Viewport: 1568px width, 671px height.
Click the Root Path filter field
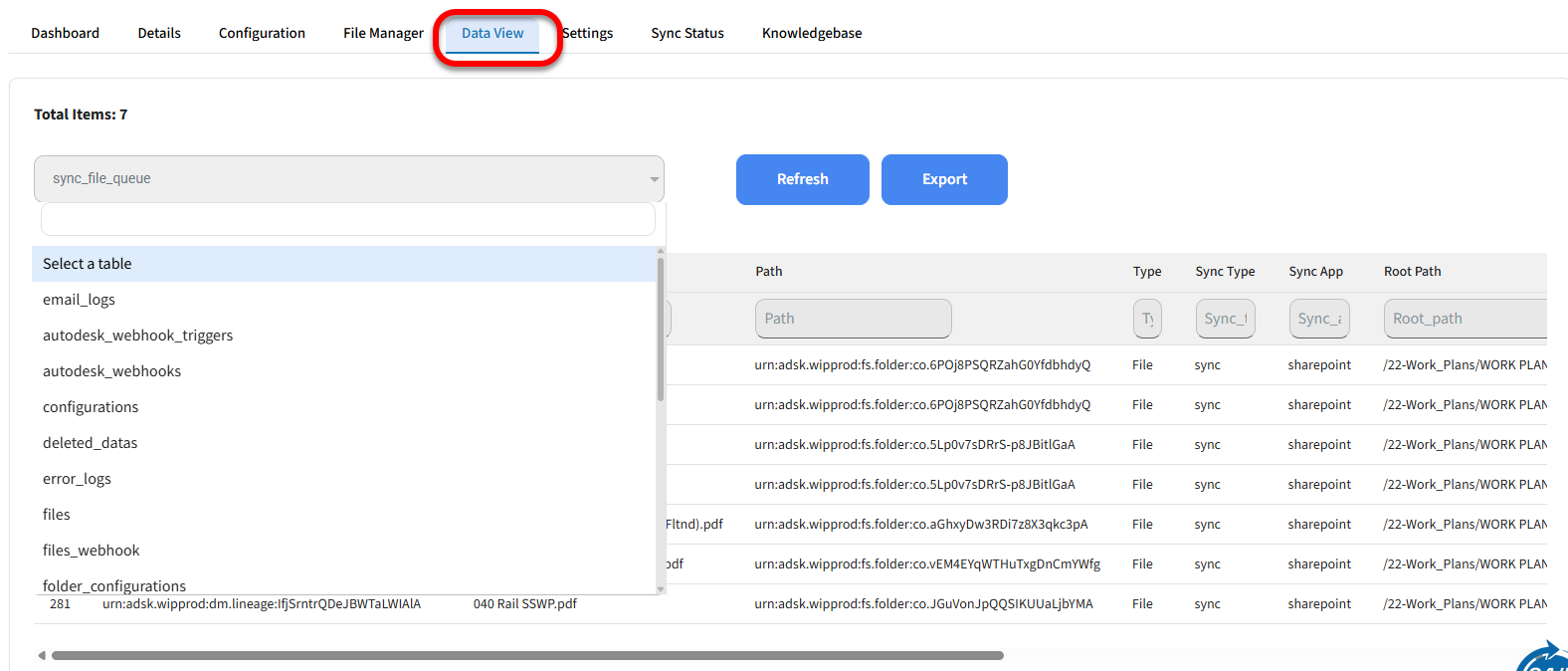pos(1465,319)
